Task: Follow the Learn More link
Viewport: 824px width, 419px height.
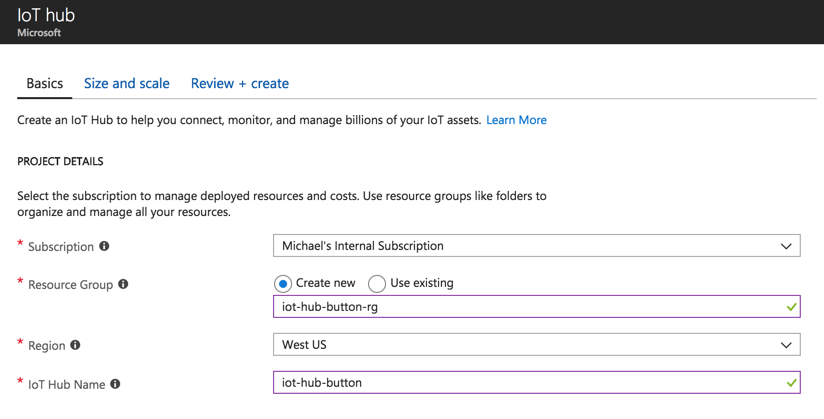Action: [516, 120]
